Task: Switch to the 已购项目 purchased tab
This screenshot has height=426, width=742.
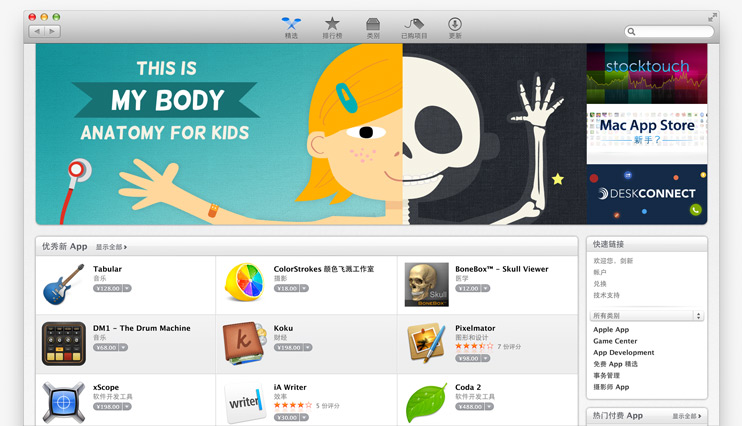Action: (x=414, y=28)
